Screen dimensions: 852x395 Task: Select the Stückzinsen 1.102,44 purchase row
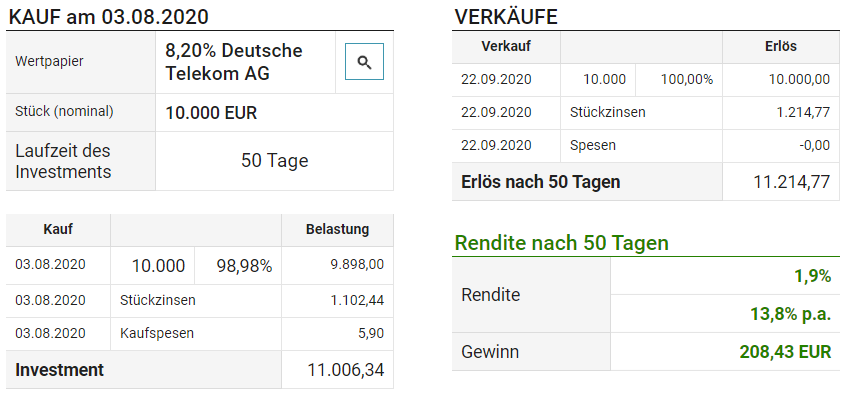(x=200, y=301)
